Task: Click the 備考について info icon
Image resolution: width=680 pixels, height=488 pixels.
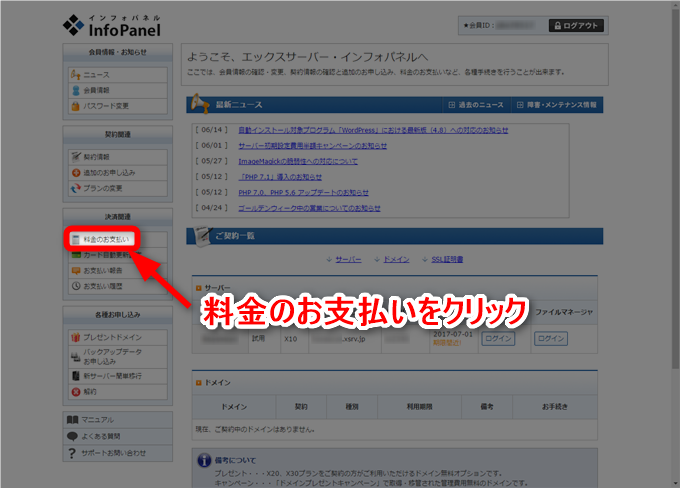Action: 204,460
